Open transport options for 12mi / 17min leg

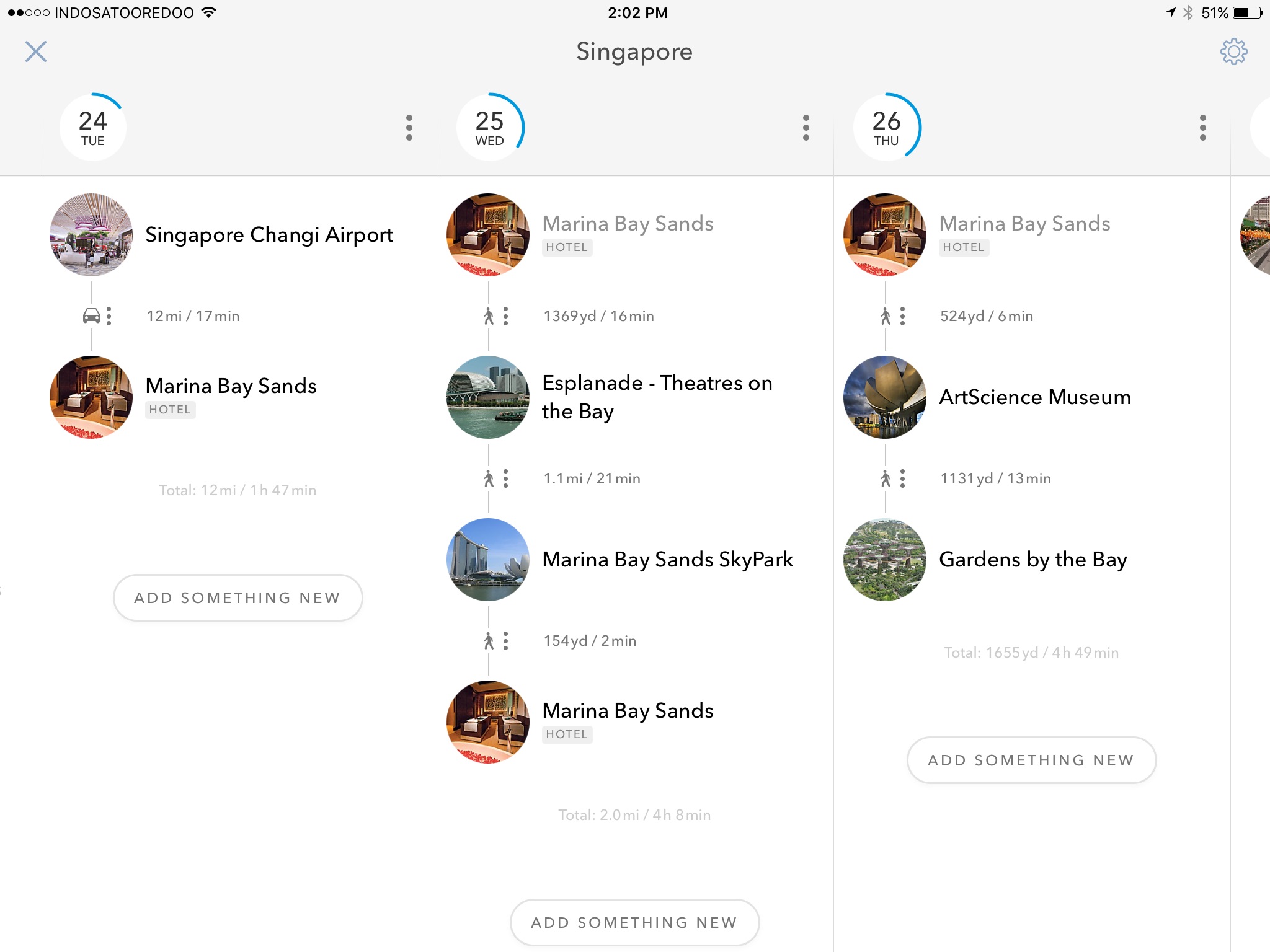coord(109,316)
